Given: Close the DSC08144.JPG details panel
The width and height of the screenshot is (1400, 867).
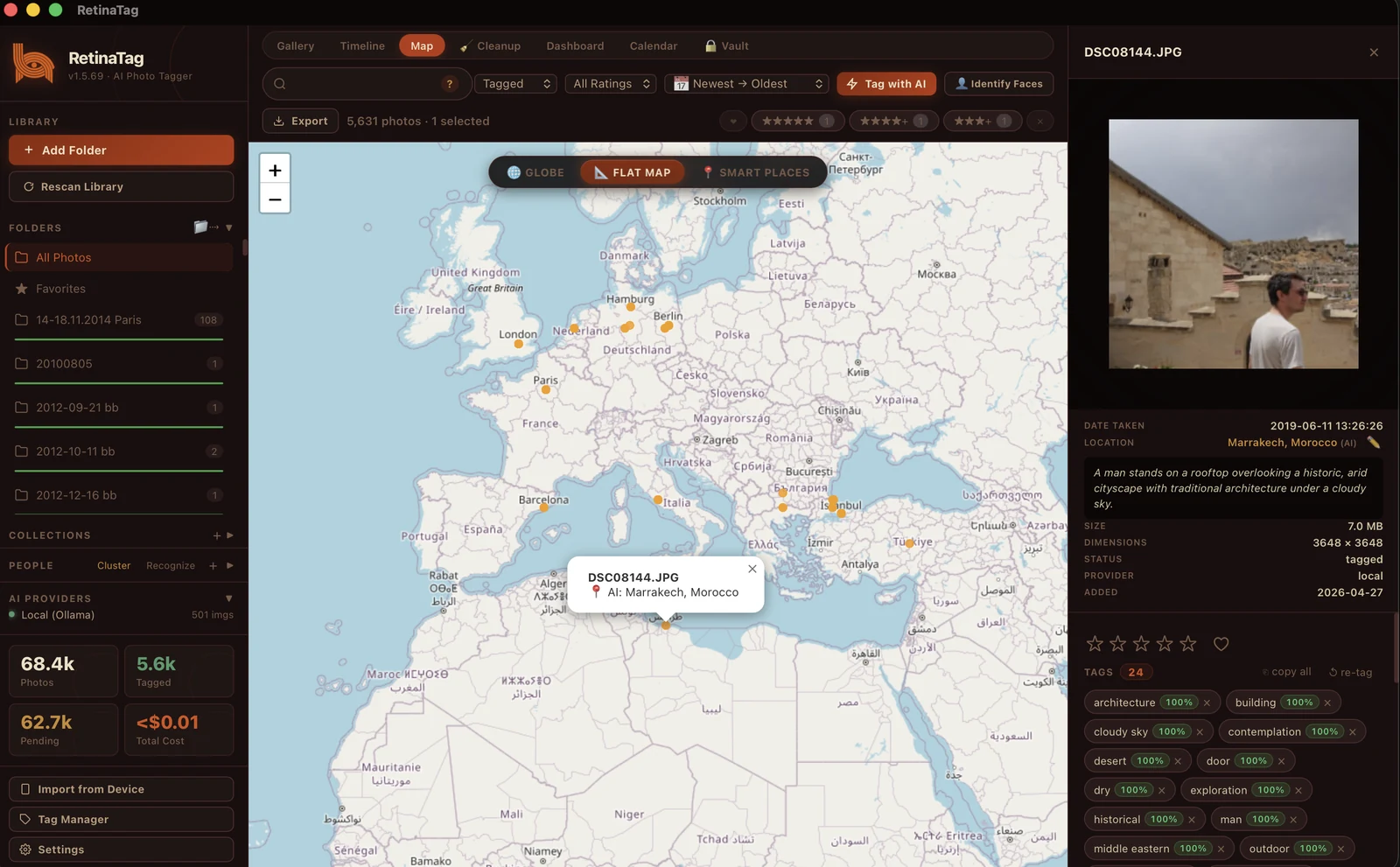Looking at the screenshot, I should [1374, 52].
